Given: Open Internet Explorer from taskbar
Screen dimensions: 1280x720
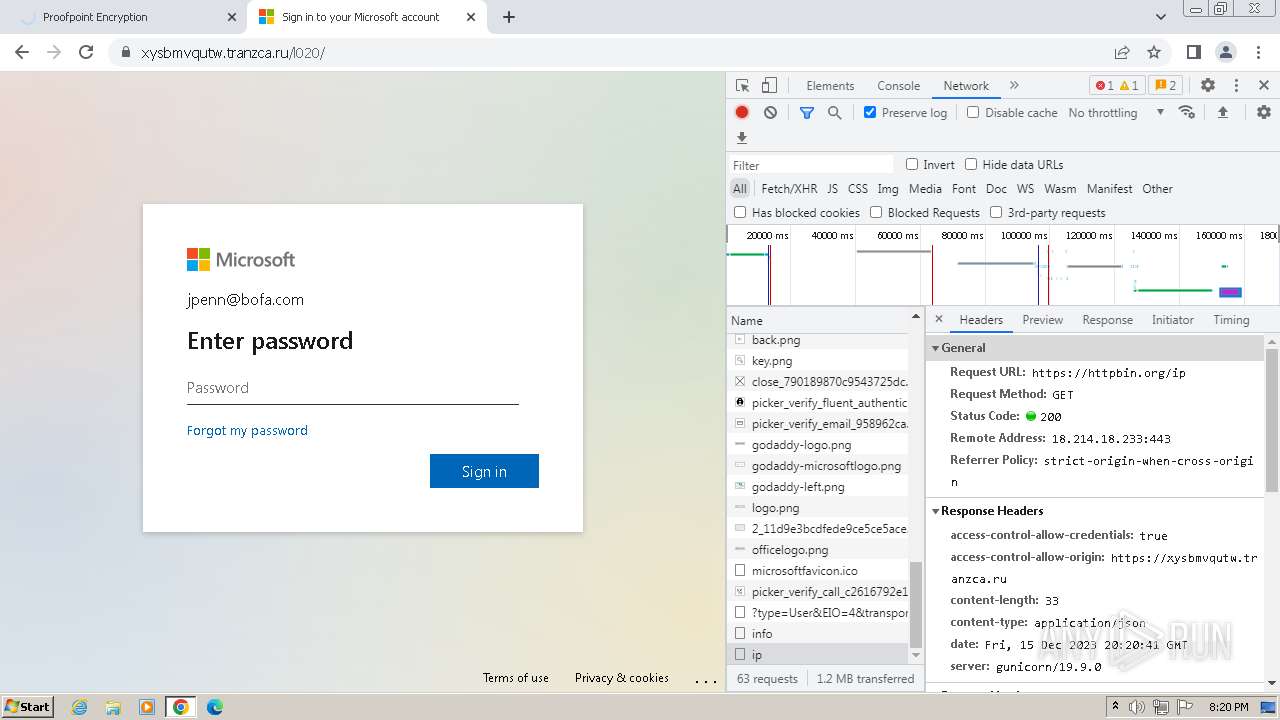Looking at the screenshot, I should [x=80, y=707].
